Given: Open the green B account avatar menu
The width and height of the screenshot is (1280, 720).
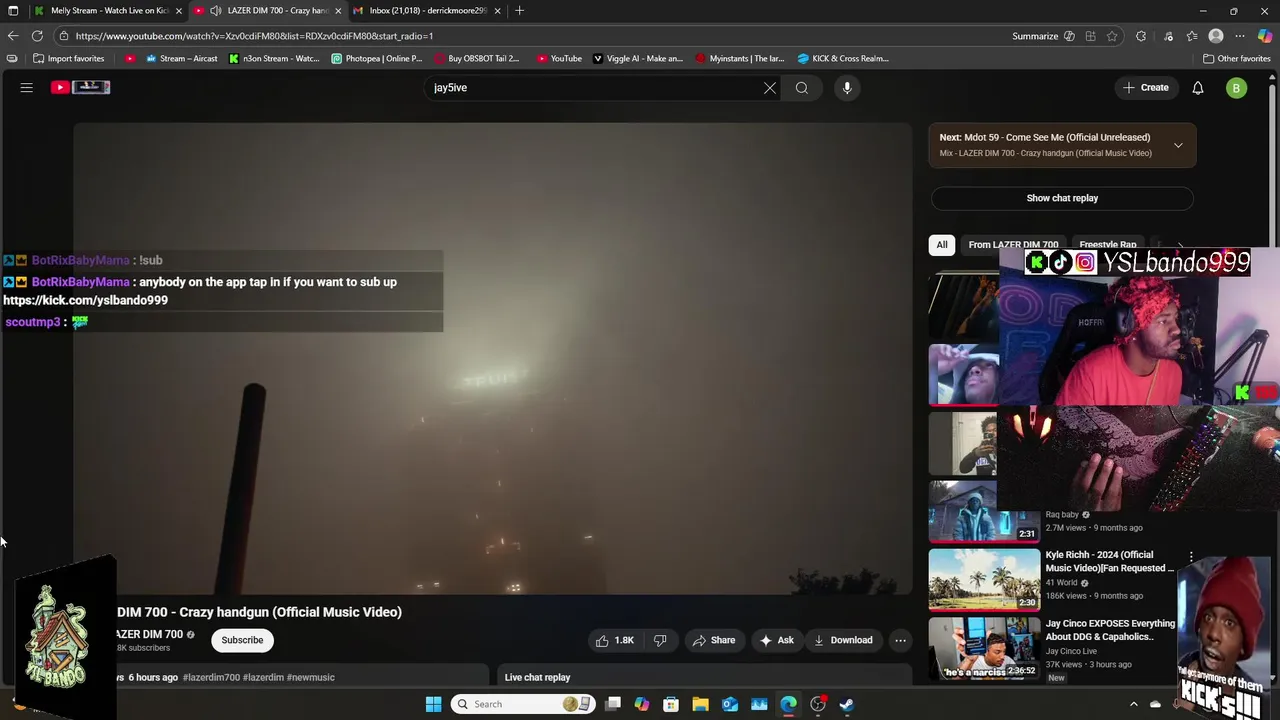Looking at the screenshot, I should click(1237, 88).
